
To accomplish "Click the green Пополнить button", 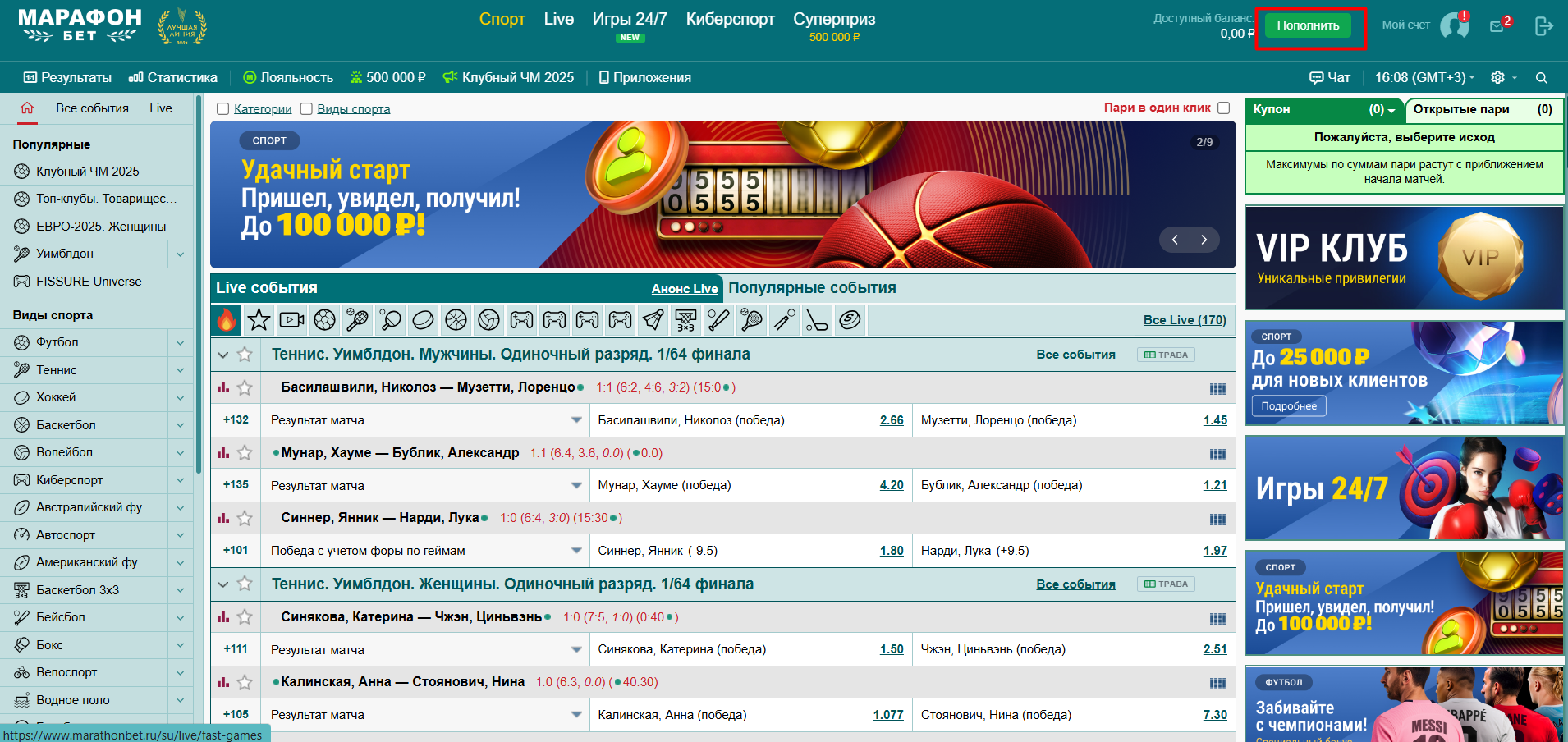I will [x=1308, y=25].
